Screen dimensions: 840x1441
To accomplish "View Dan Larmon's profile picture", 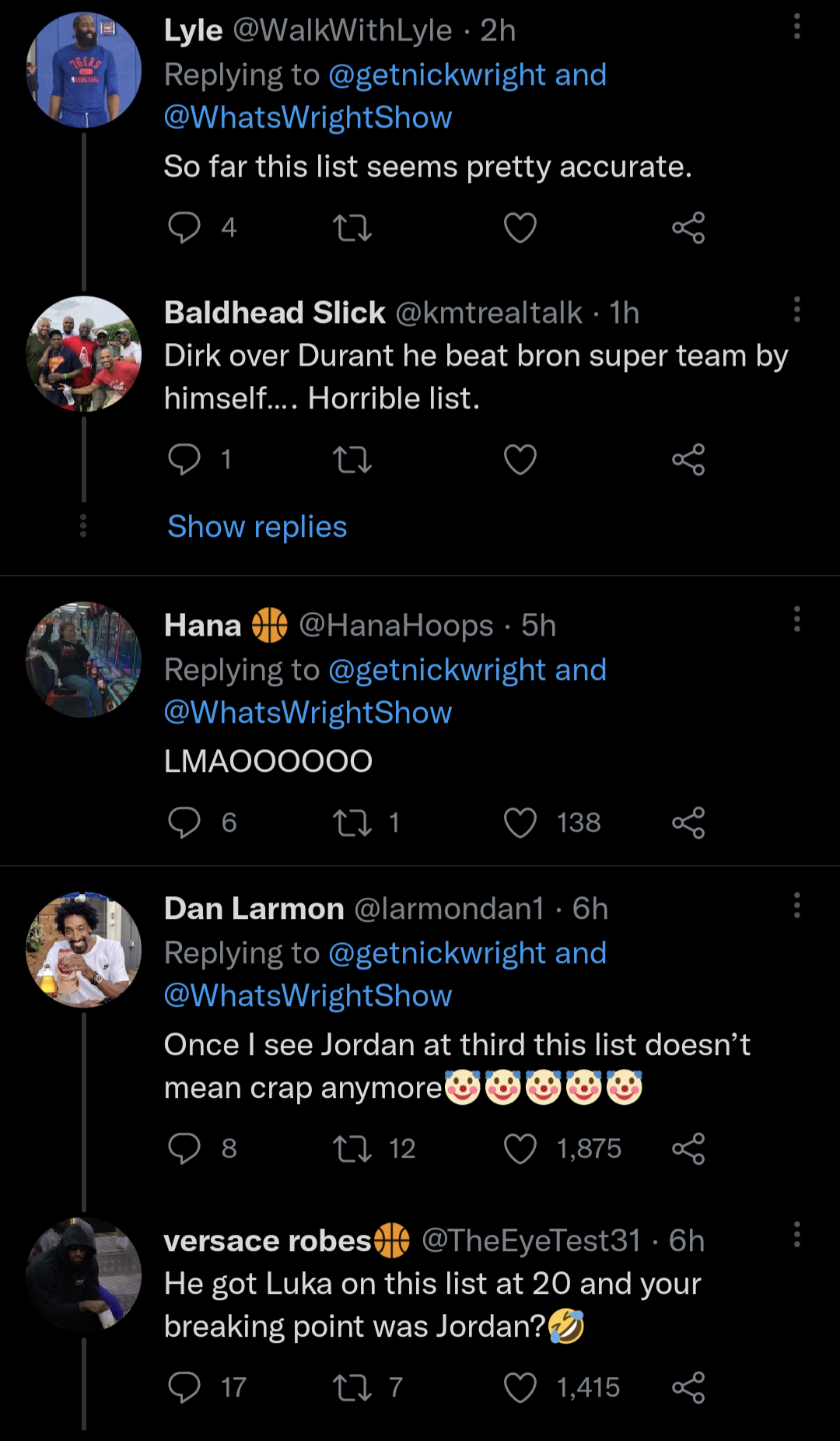I will (x=84, y=949).
